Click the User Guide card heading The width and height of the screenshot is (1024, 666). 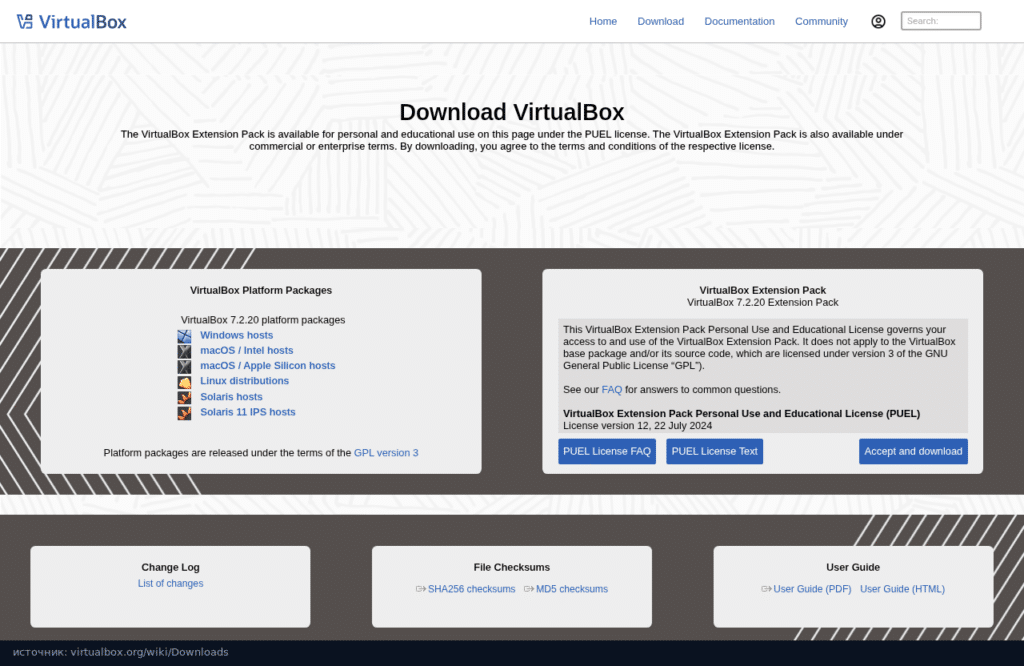coord(853,567)
